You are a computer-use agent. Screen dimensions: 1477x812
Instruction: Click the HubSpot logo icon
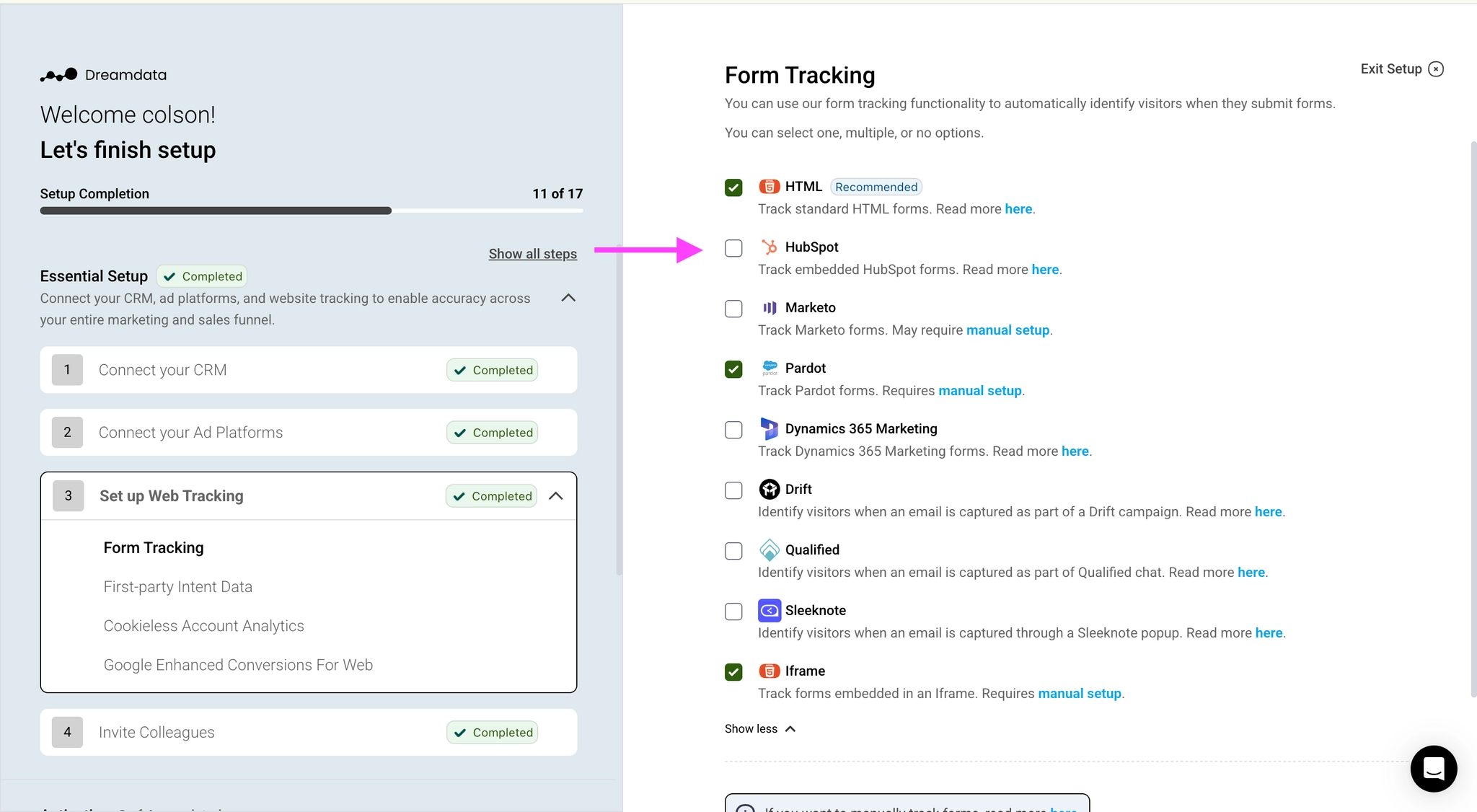[x=770, y=247]
